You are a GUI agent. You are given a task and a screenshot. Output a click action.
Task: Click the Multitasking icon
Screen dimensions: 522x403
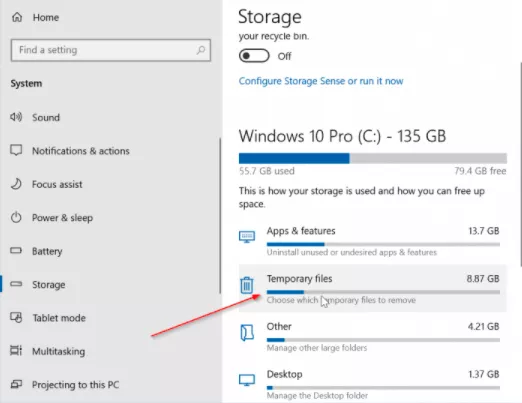(x=16, y=351)
